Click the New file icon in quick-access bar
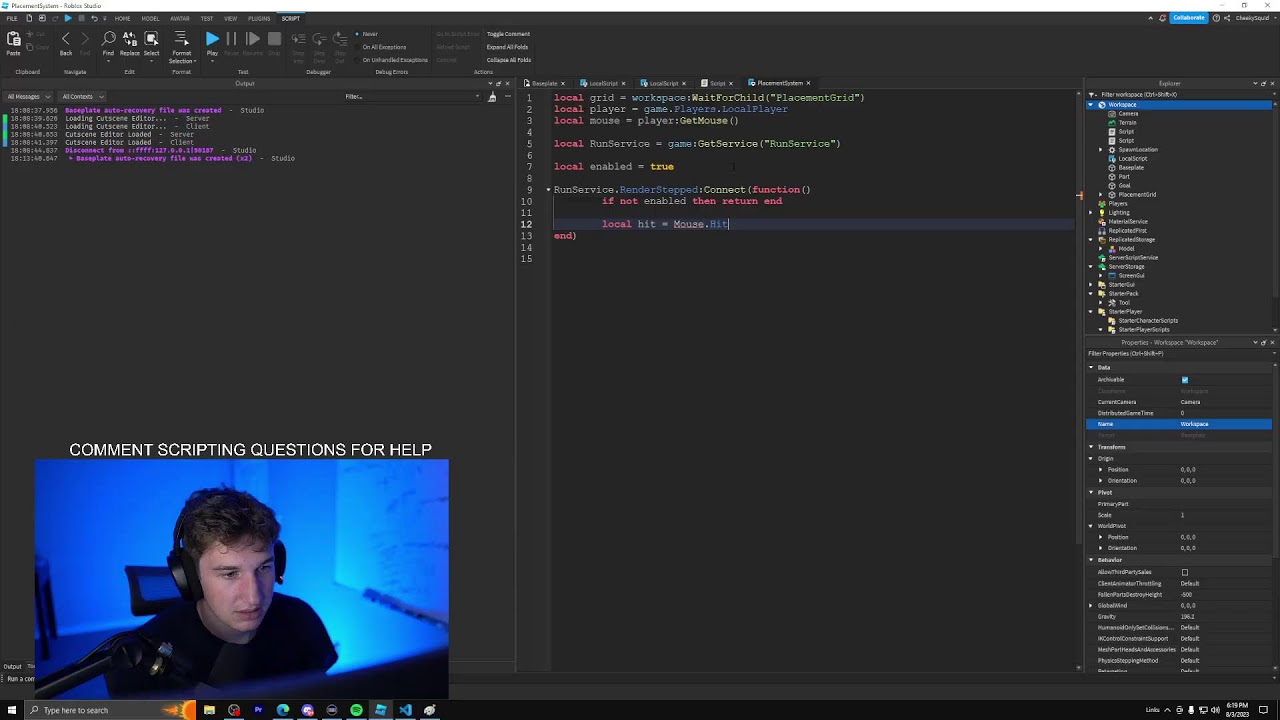This screenshot has width=1280, height=720. pos(29,18)
